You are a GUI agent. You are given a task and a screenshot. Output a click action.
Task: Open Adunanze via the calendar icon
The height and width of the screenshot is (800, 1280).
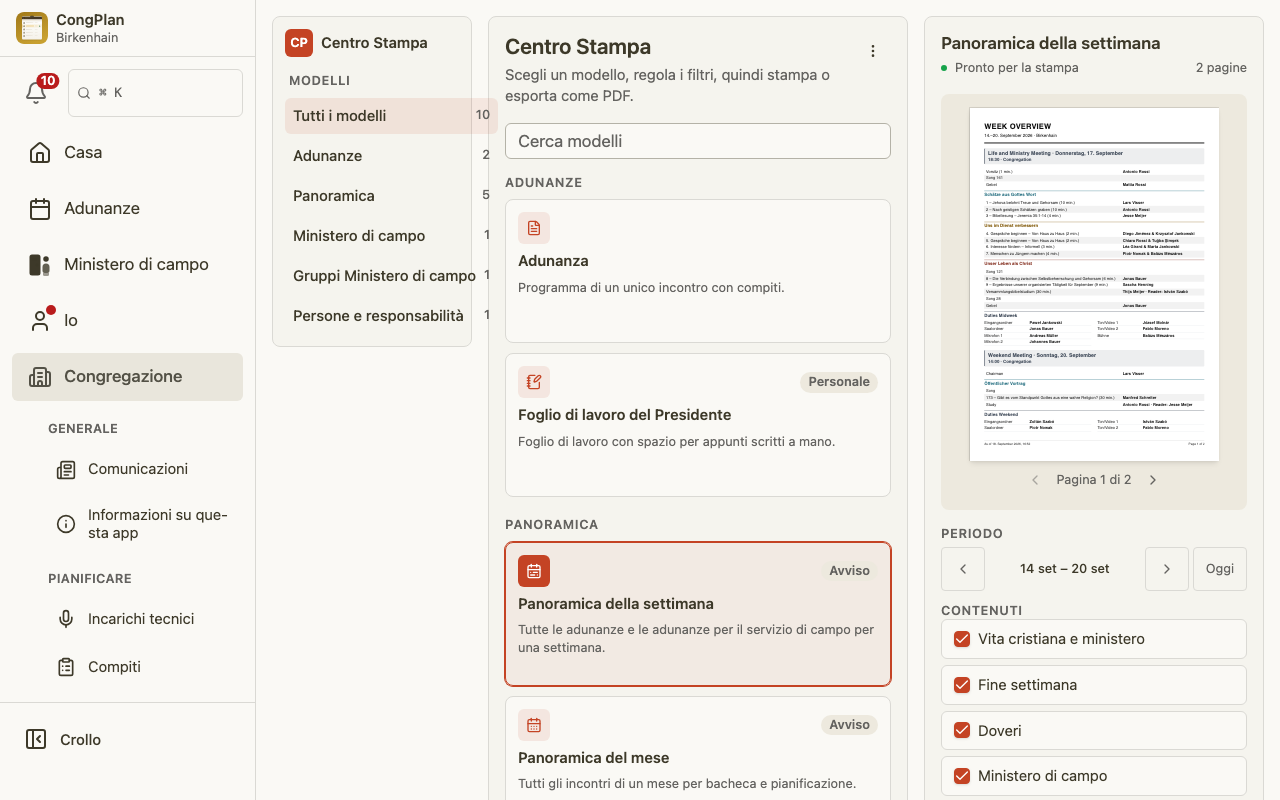[x=40, y=208]
